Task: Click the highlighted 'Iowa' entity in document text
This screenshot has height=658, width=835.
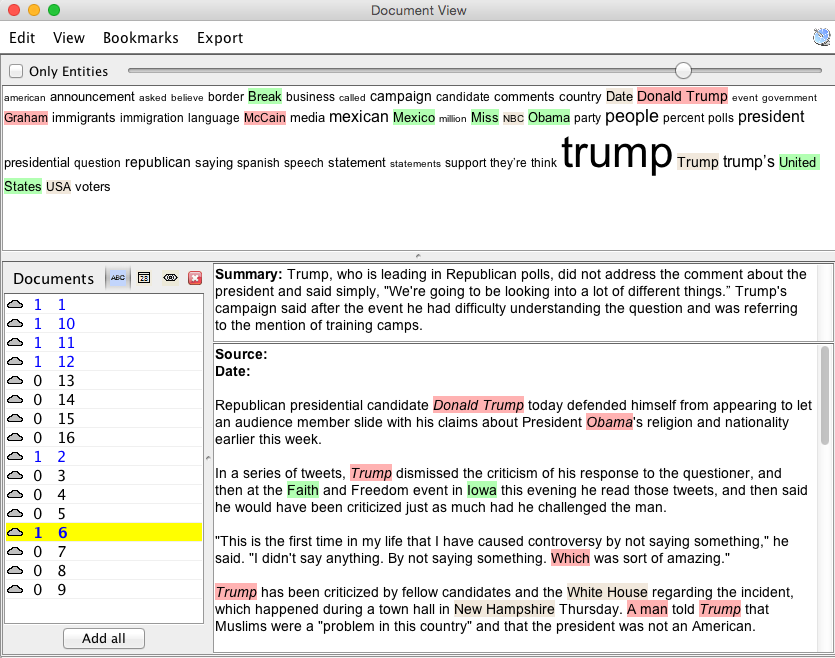Action: coord(481,490)
